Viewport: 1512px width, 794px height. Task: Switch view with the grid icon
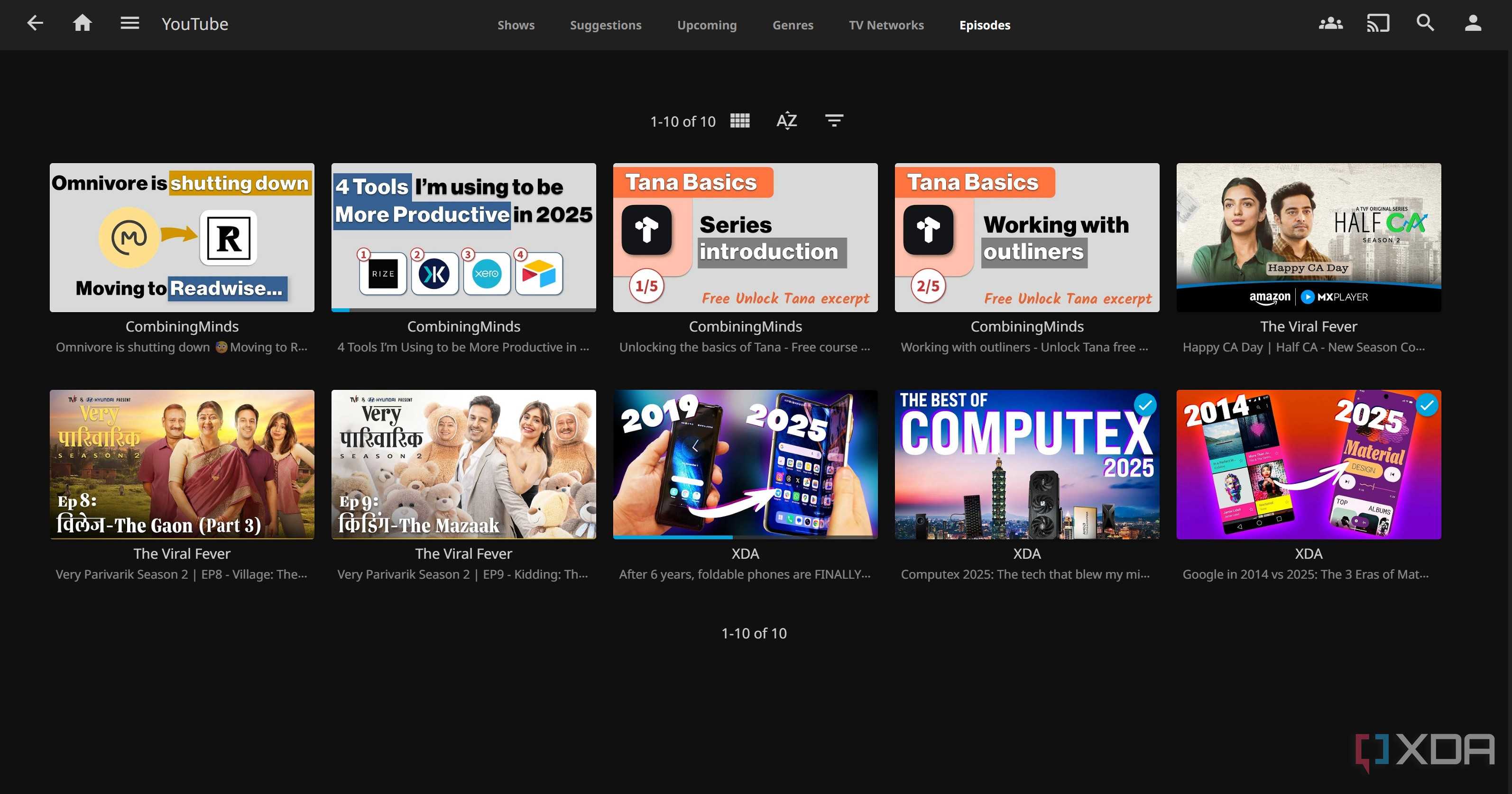pos(739,121)
